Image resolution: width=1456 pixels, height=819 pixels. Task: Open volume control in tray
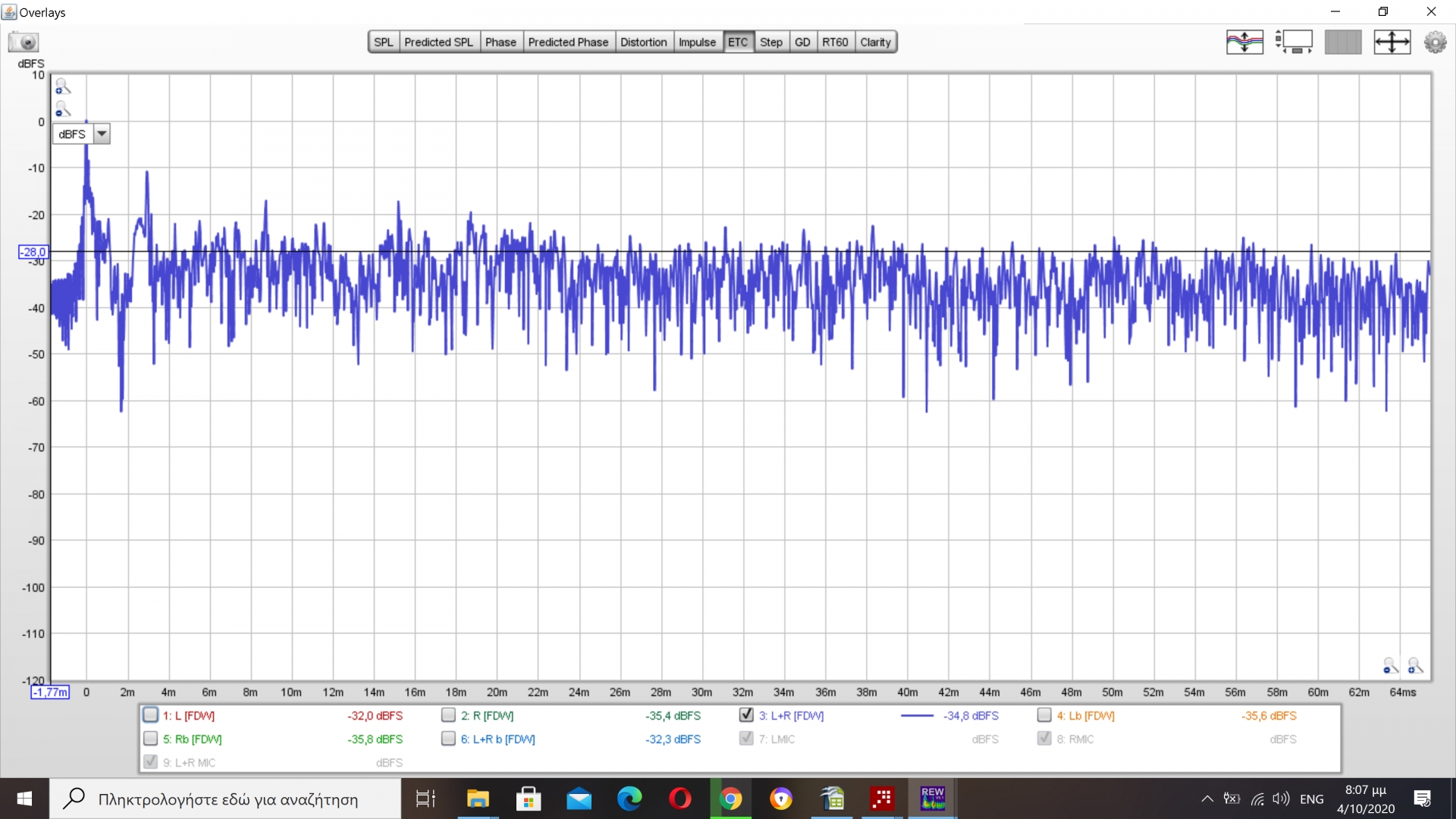point(1282,799)
